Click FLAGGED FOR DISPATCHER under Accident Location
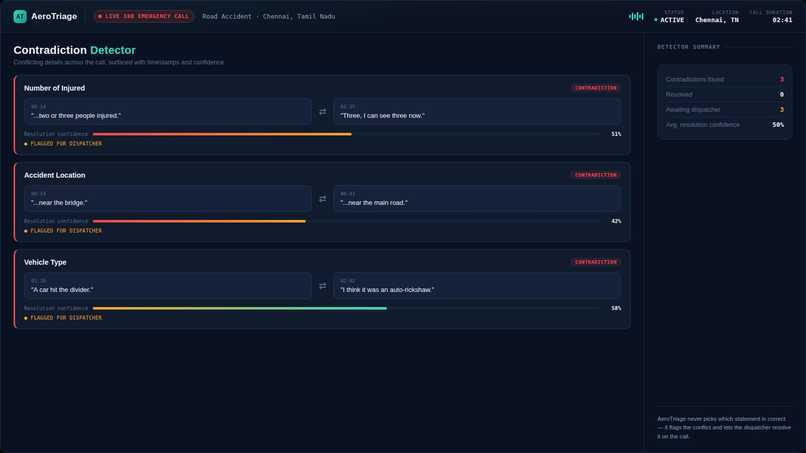 (66, 231)
